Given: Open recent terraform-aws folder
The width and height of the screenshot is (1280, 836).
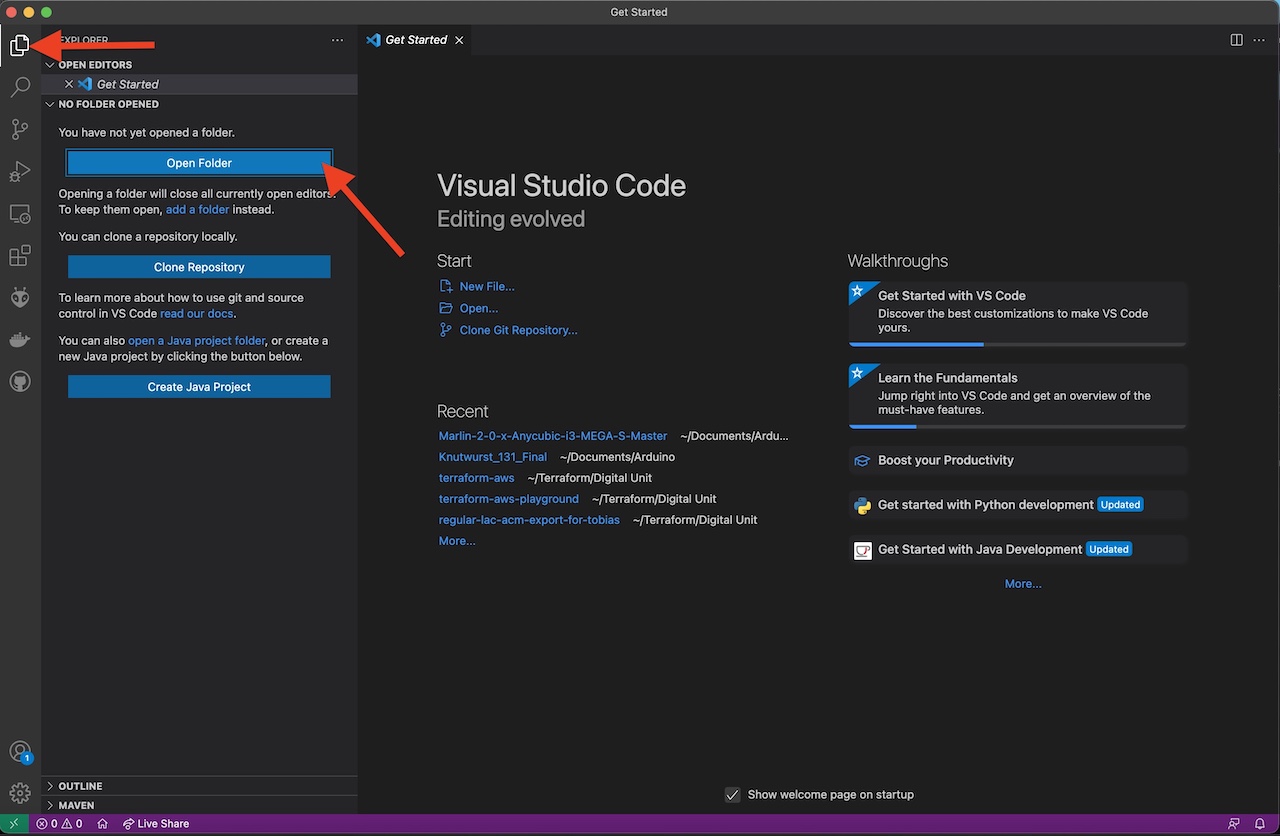Looking at the screenshot, I should tap(477, 478).
